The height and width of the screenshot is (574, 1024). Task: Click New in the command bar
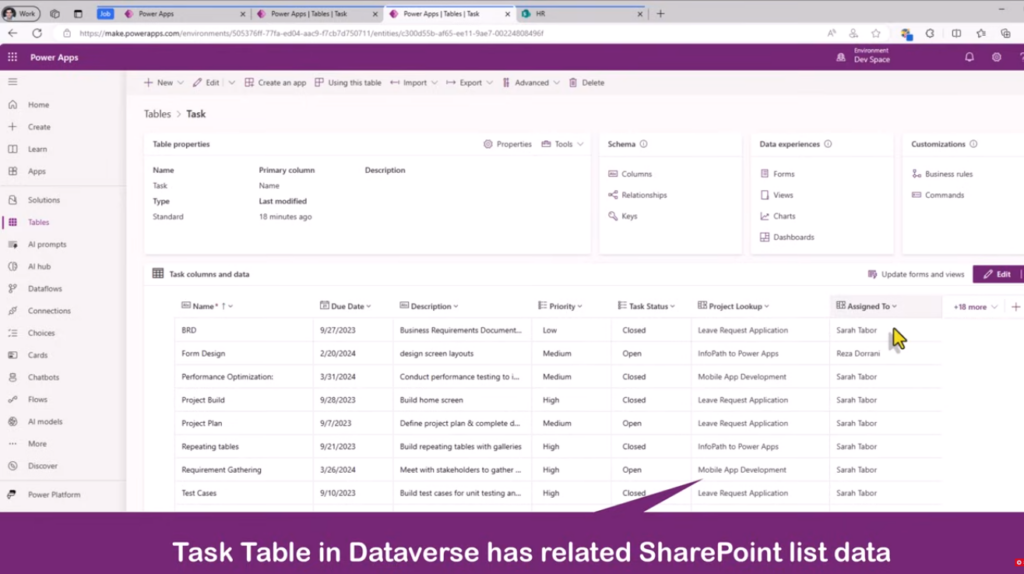pos(159,83)
